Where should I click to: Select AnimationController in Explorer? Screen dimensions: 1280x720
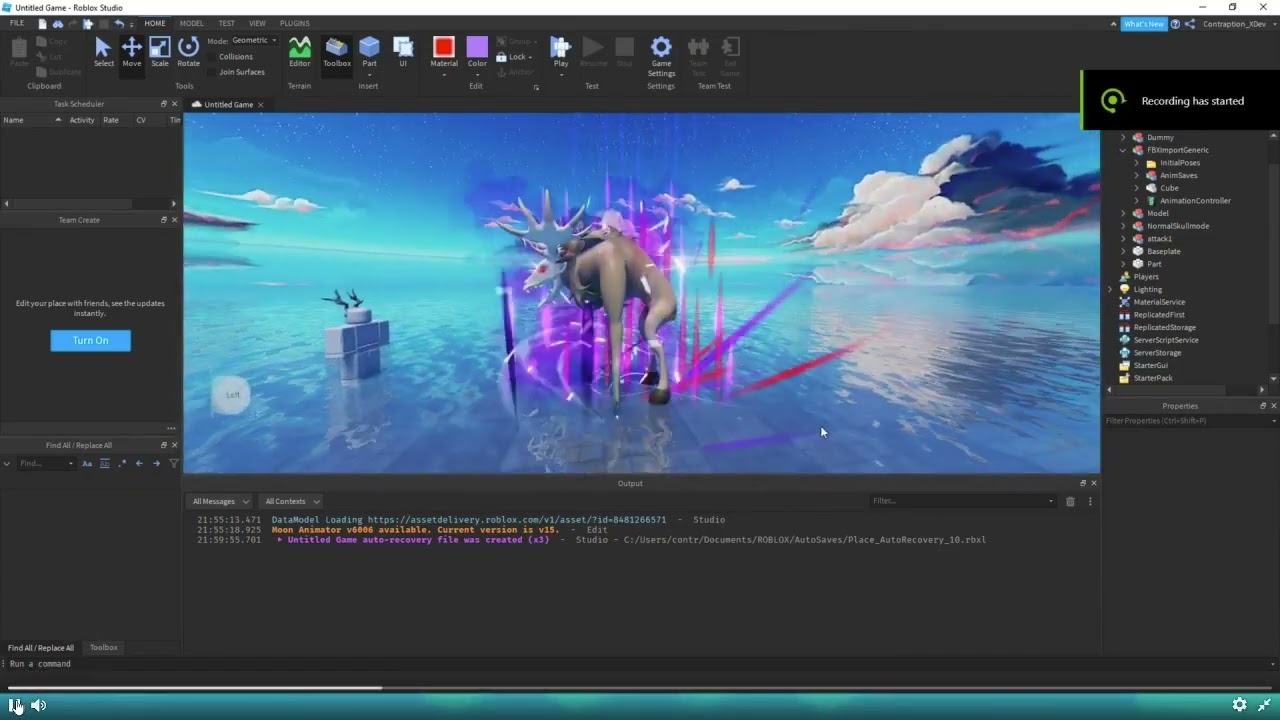click(1195, 201)
